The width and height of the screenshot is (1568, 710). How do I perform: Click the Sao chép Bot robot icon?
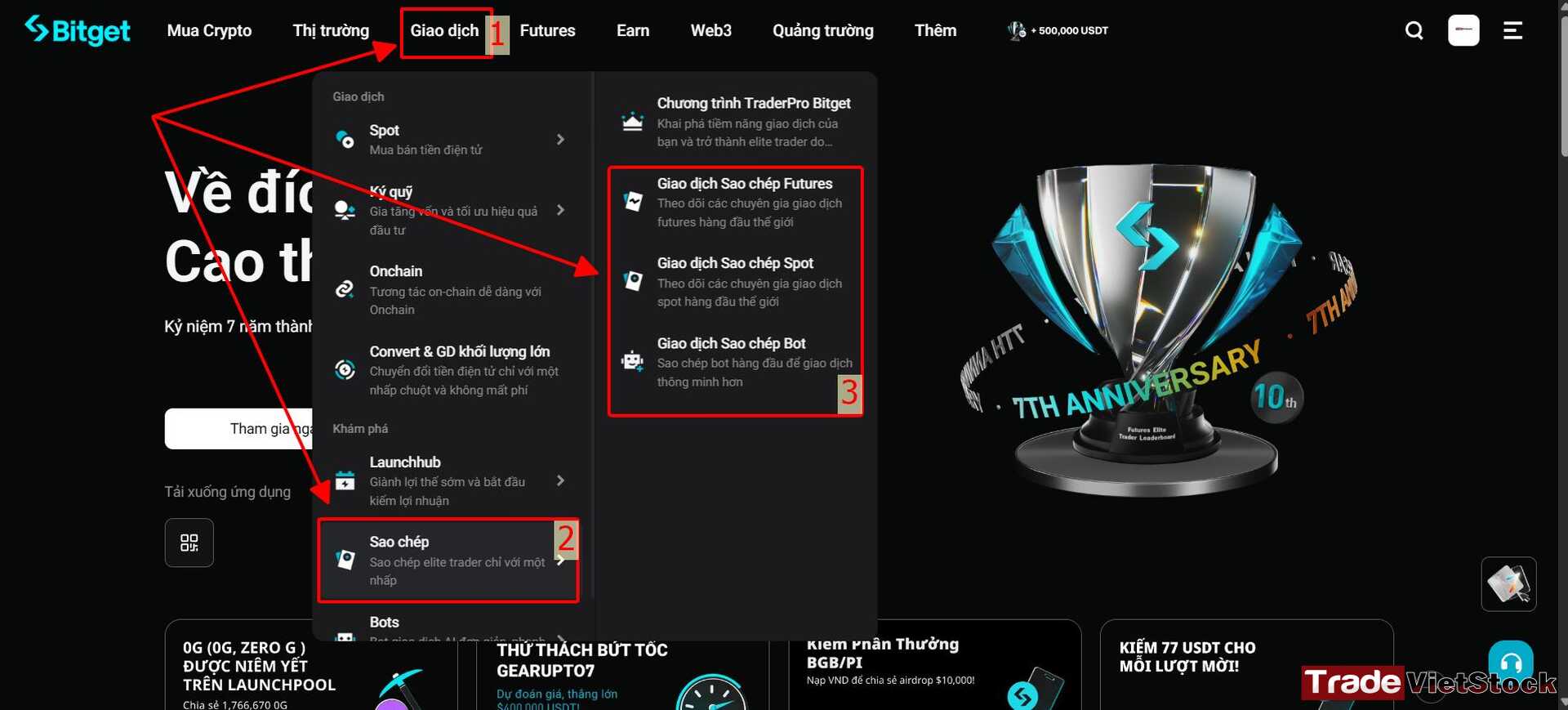click(632, 360)
